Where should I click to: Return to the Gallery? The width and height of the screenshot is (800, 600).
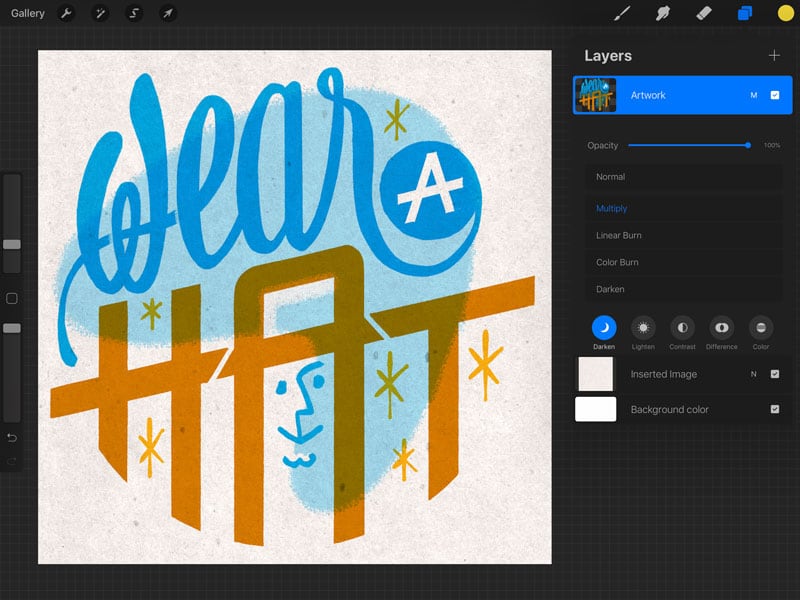[27, 13]
